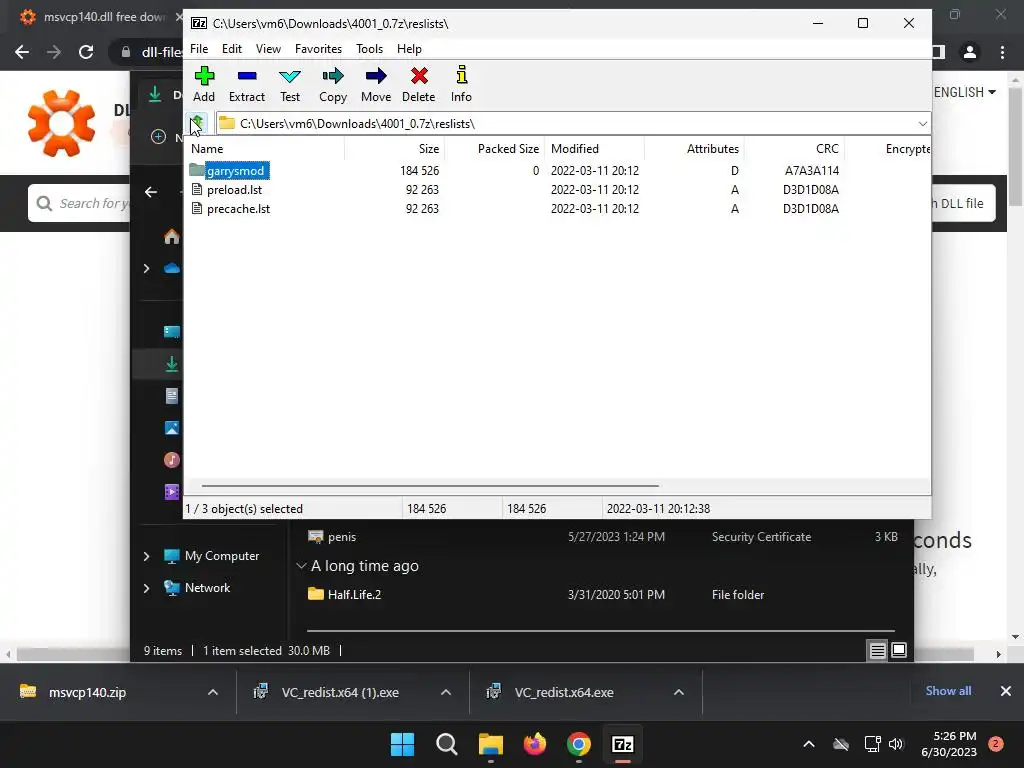Click the 7-Zip horizontal scrollbar

(430, 486)
